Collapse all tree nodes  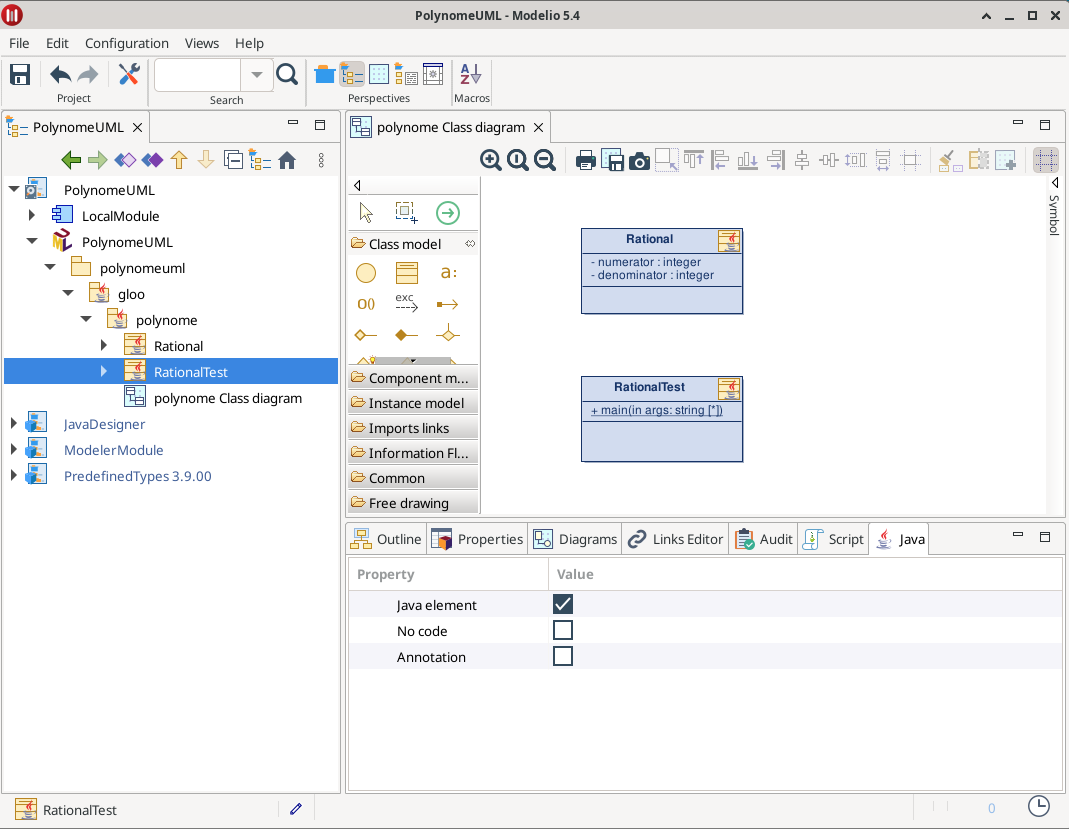click(233, 160)
